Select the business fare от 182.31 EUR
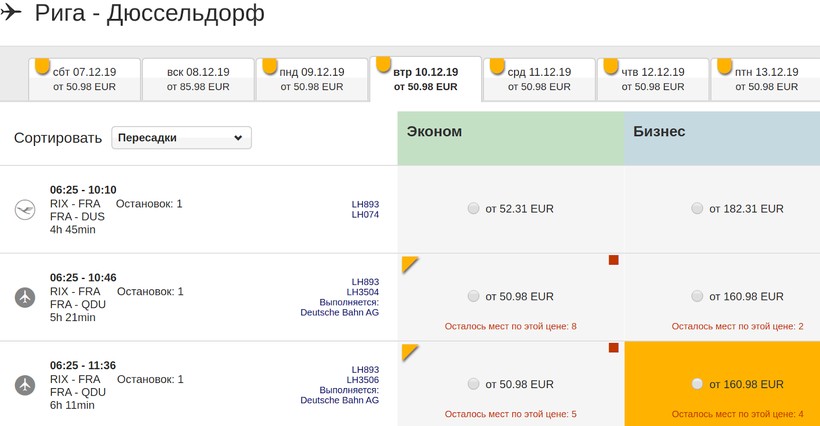 (x=697, y=209)
